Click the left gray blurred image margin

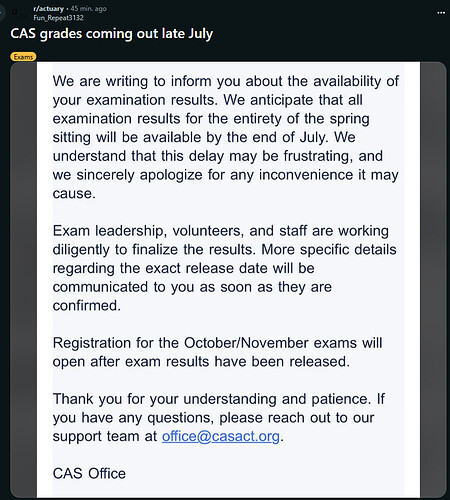pyautogui.click(x=23, y=280)
